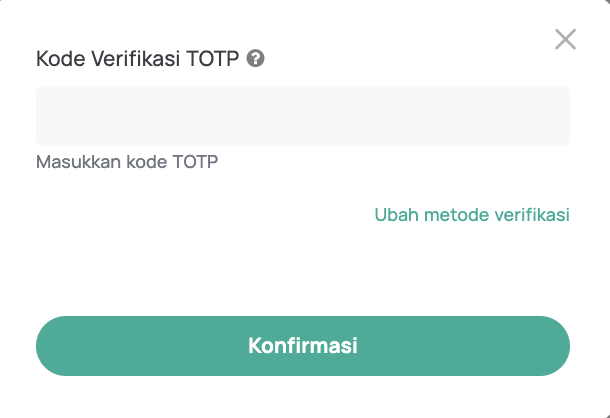Select the Kode Verifikasi TOTP heading text
The height and width of the screenshot is (418, 610).
coord(137,59)
